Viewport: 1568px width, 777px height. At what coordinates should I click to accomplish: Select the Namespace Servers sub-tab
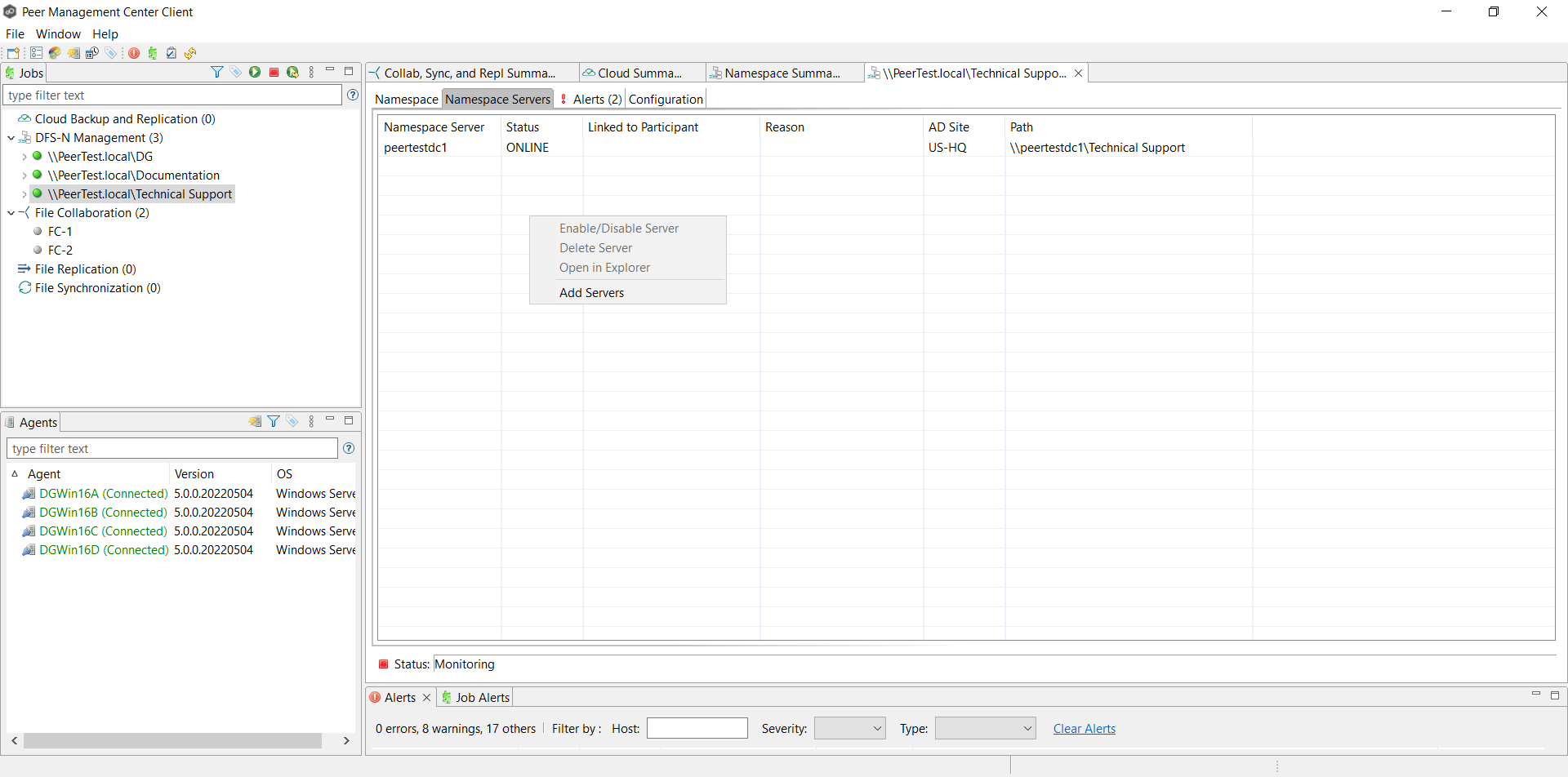[498, 99]
